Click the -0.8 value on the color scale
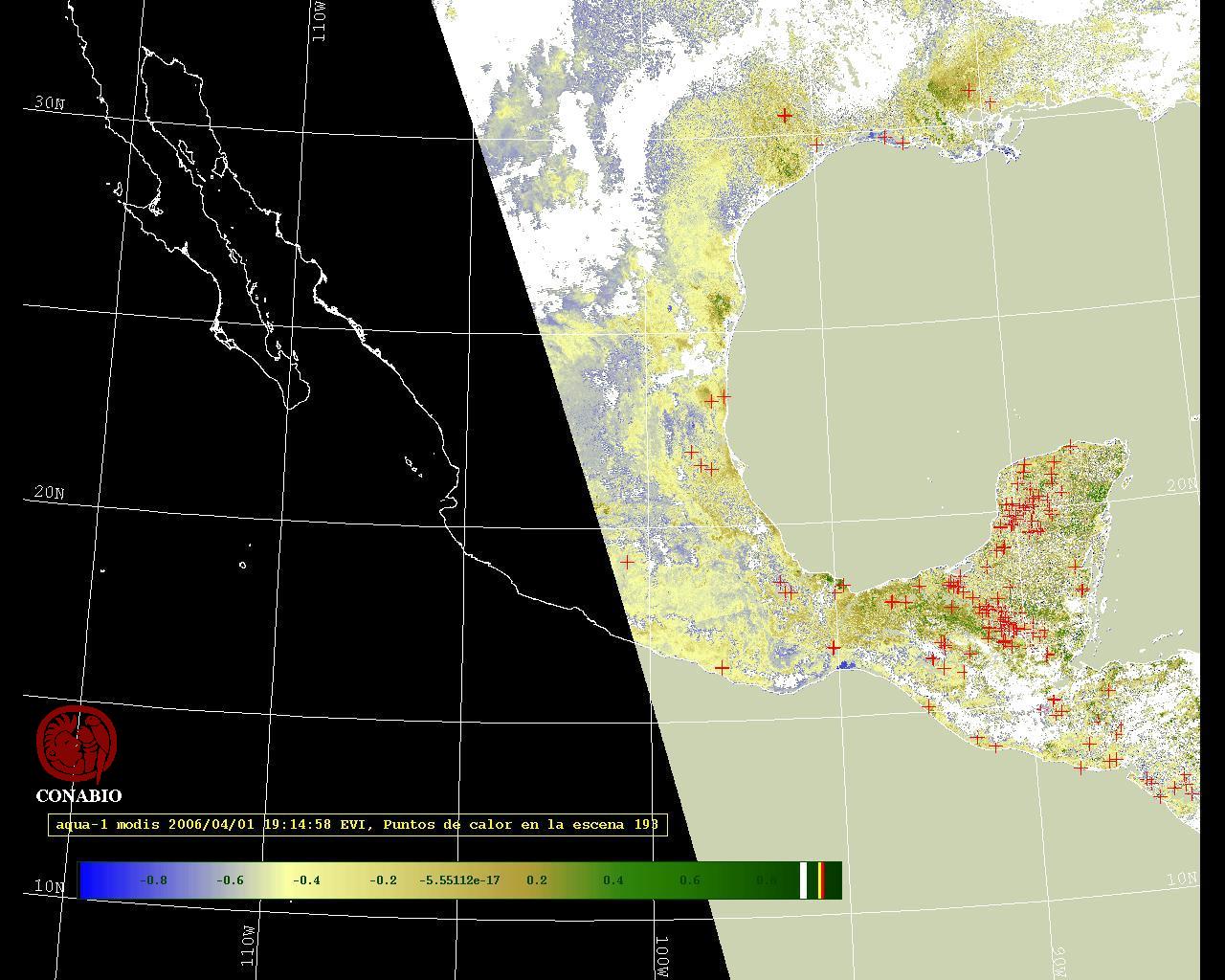 tap(153, 880)
